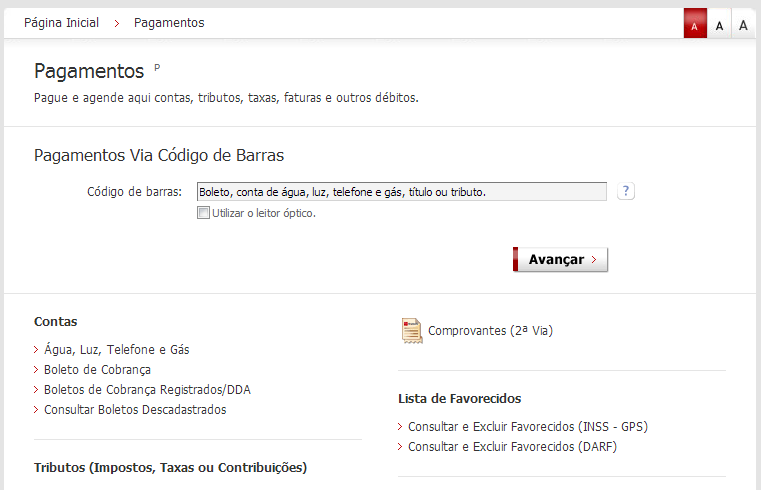This screenshot has width=761, height=490.
Task: Enable Utilizar o leitor óptico checkbox
Action: tap(204, 213)
